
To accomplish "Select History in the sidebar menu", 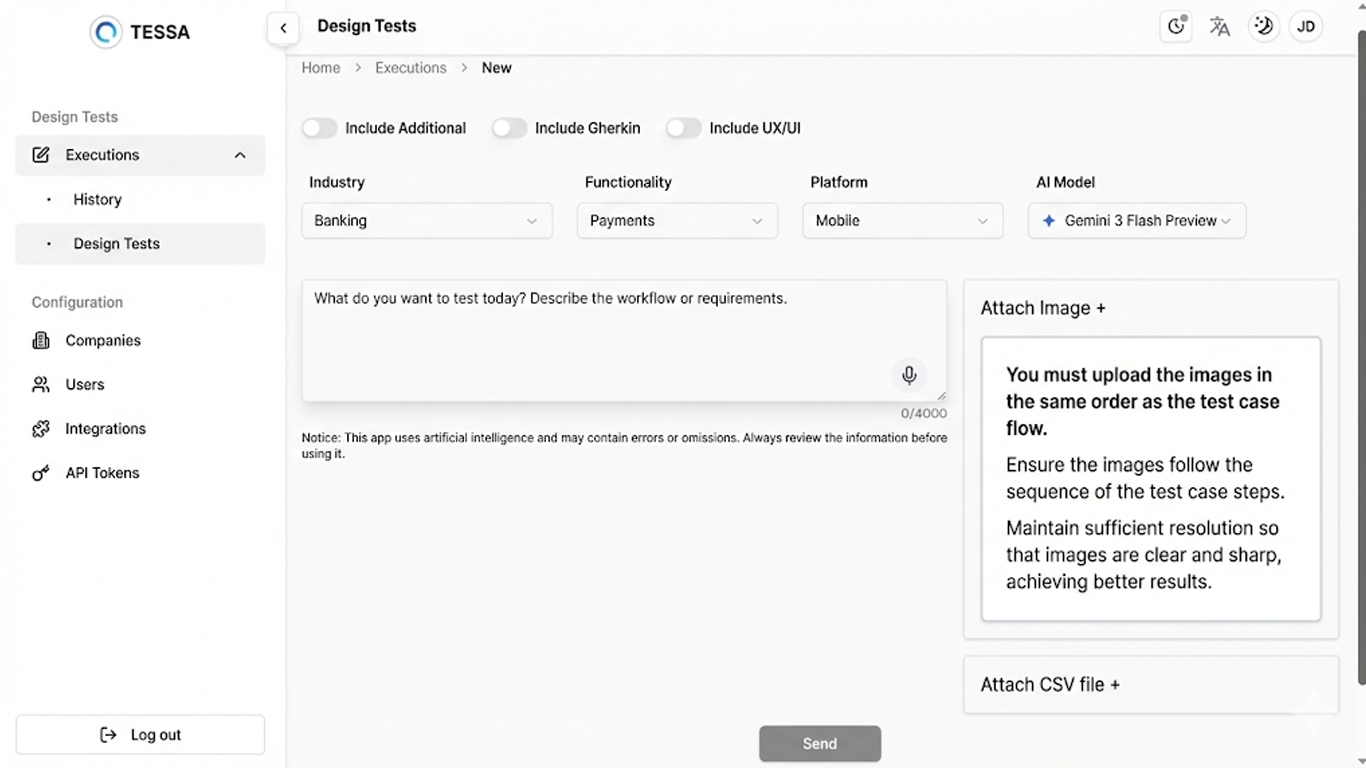I will coord(97,200).
